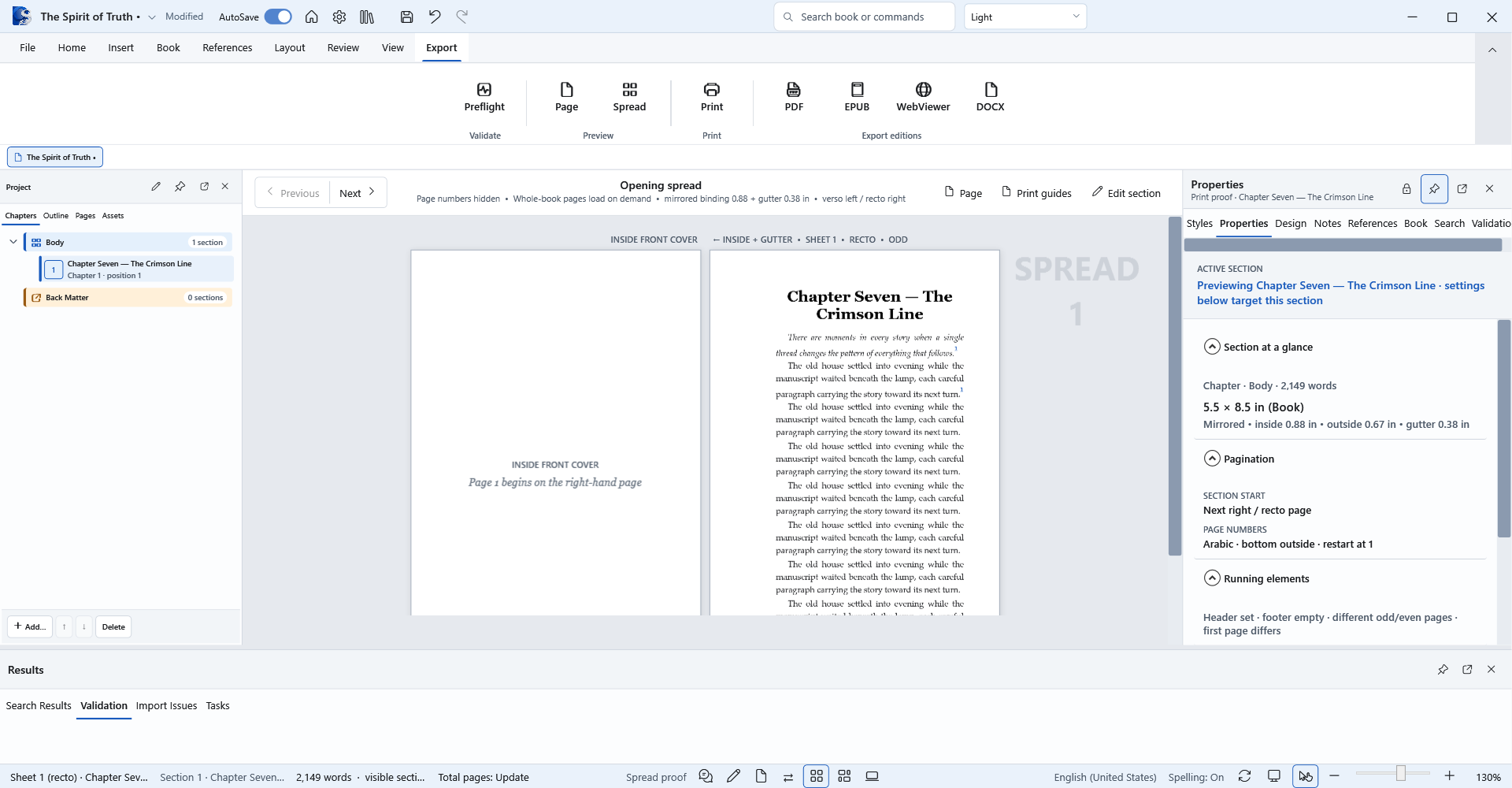The height and width of the screenshot is (788, 1512).
Task: Toggle the selected four-square spread view in status bar
Action: [x=817, y=776]
